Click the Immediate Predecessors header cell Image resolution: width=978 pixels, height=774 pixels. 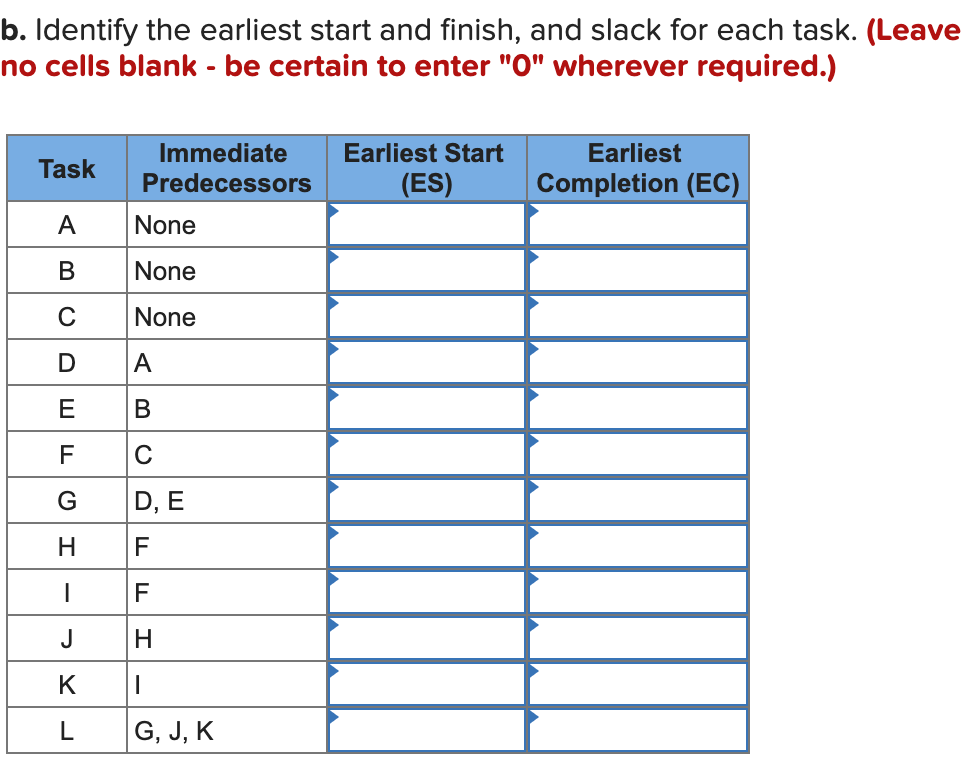pos(225,168)
